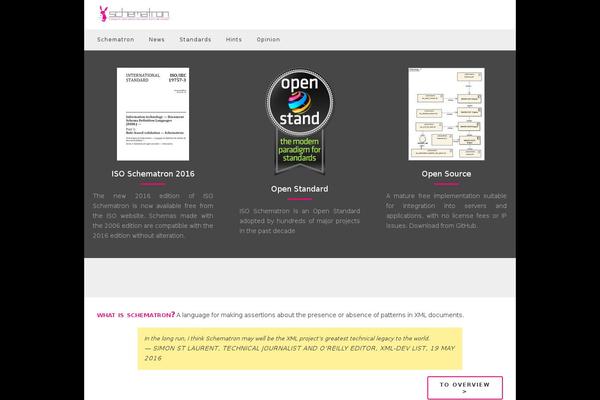Click the ISO Schematron 2016 heading
The width and height of the screenshot is (600, 400).
coord(153,174)
